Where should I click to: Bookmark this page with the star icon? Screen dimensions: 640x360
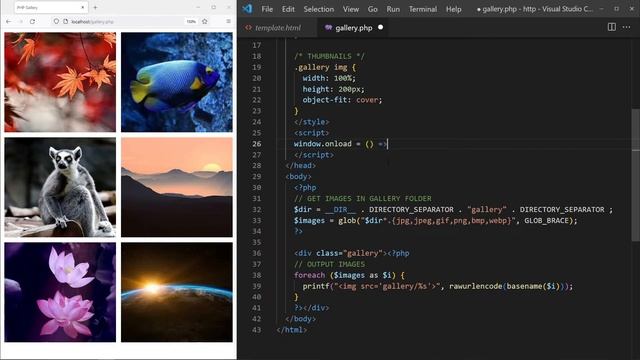point(205,21)
